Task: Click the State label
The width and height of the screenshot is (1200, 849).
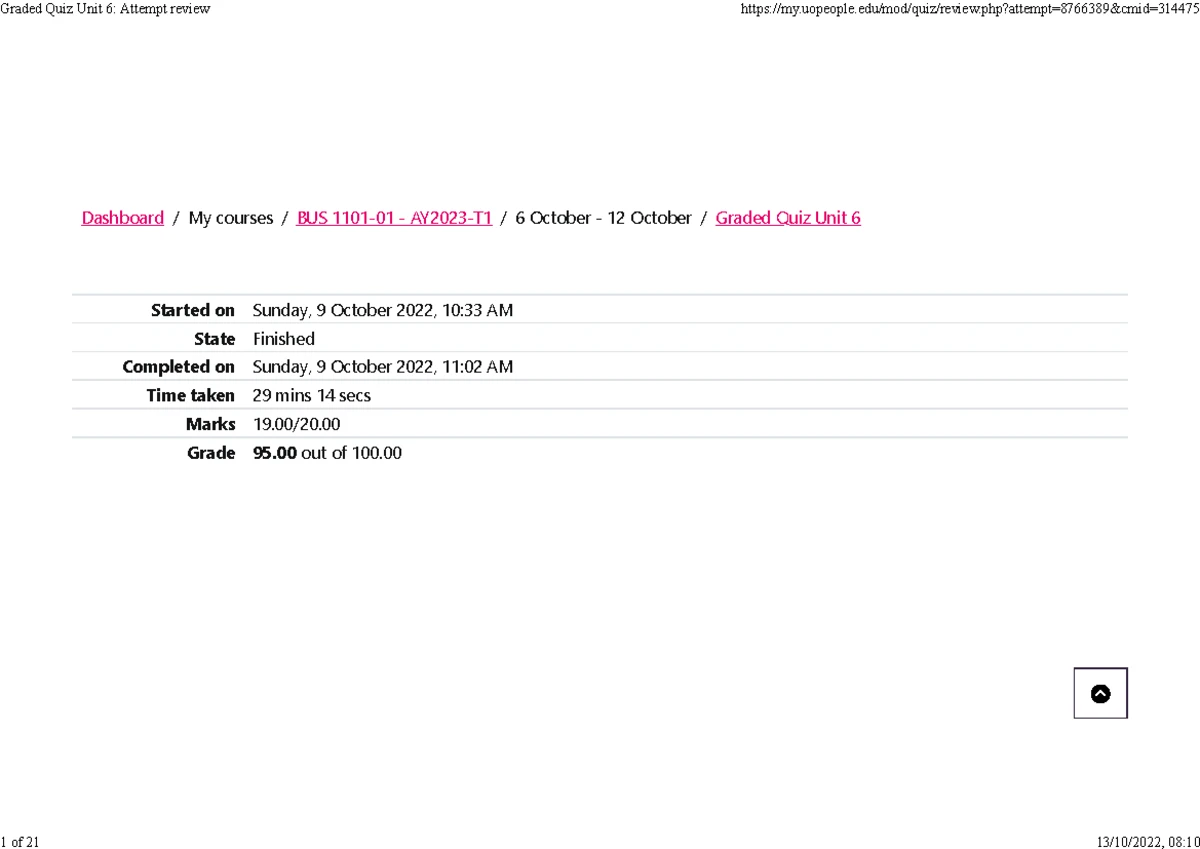Action: tap(215, 339)
